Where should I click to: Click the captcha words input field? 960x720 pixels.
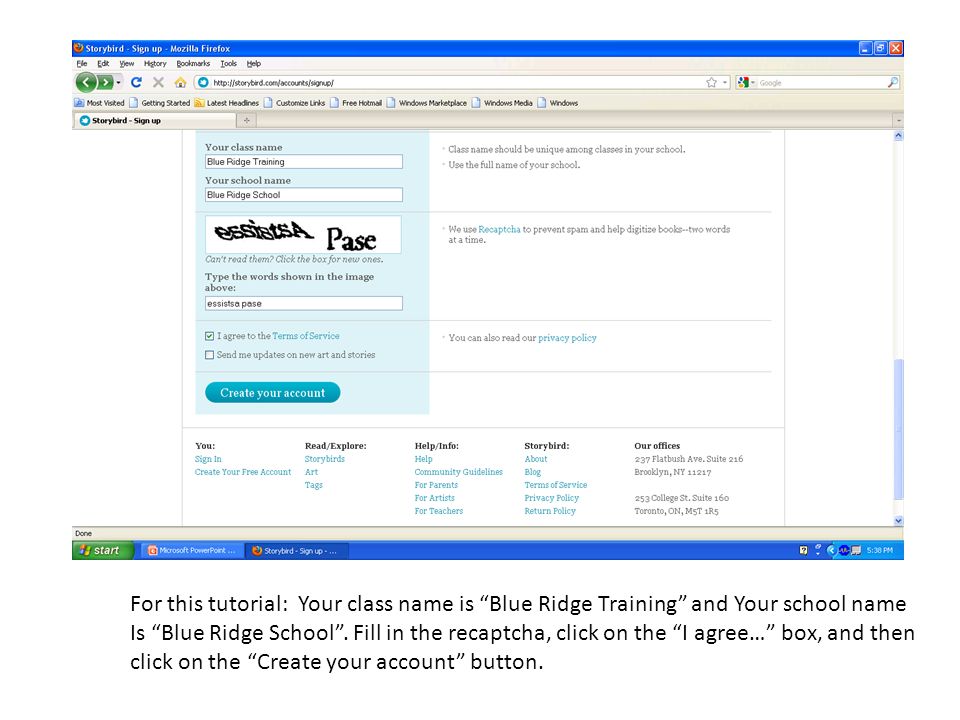click(304, 304)
